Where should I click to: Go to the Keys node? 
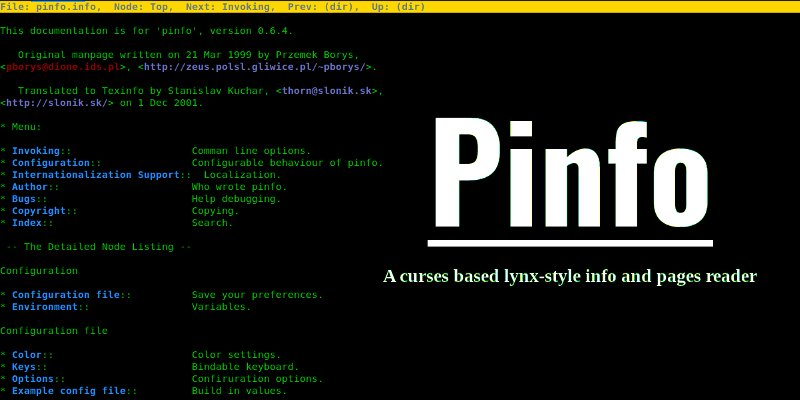[24, 367]
